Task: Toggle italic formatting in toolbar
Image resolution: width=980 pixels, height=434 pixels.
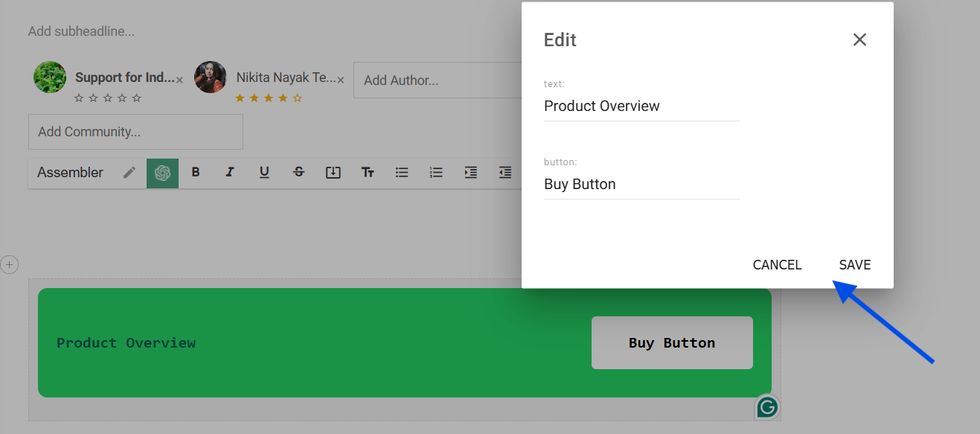Action: pos(230,173)
